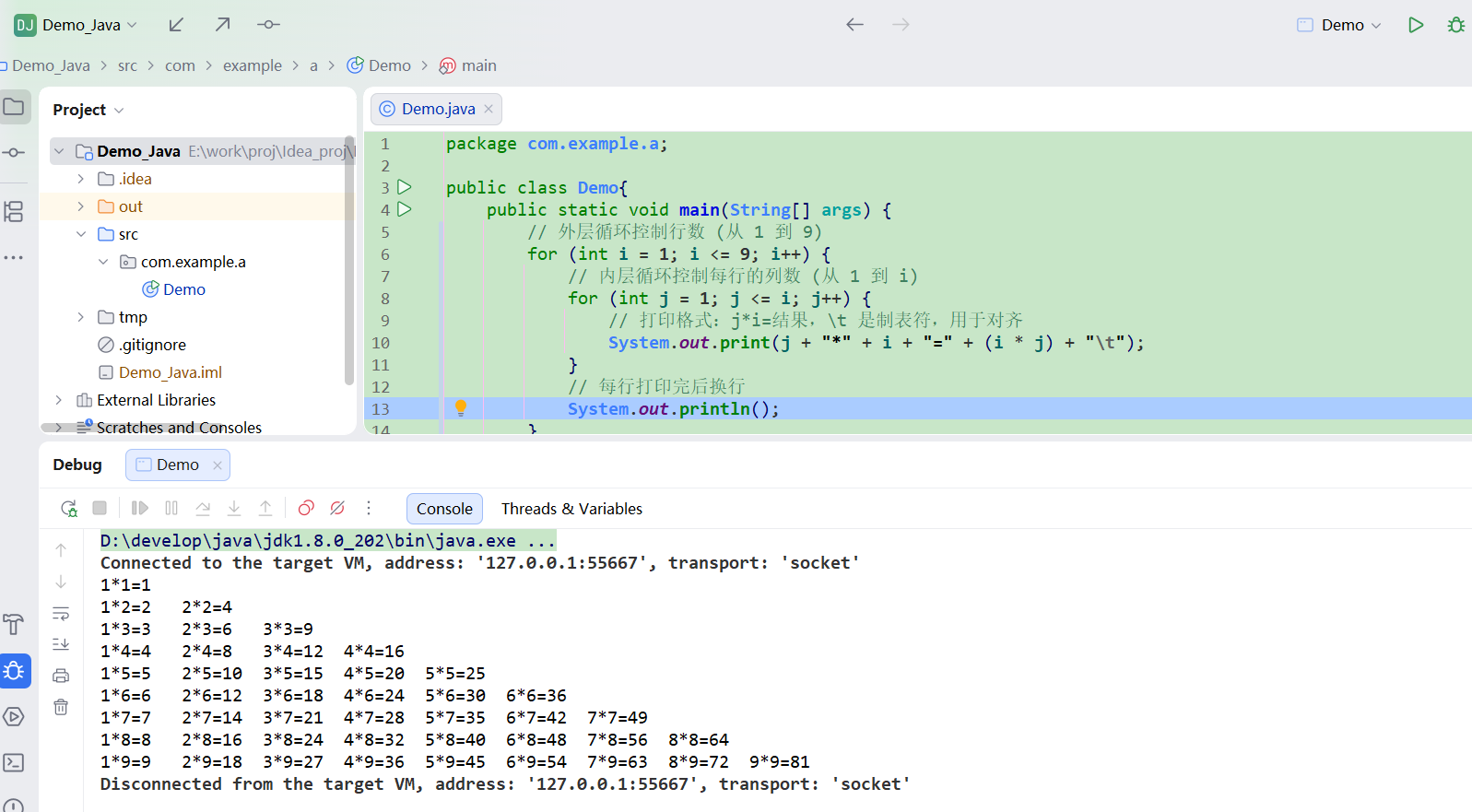
Task: Click the Step Over debugger button
Action: pos(203,508)
